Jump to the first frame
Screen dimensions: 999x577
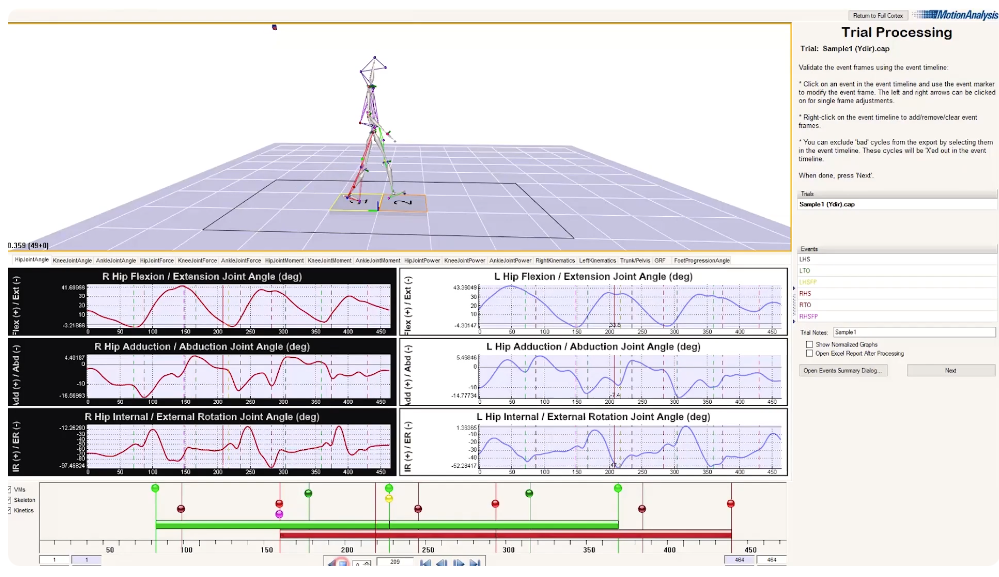tap(425, 563)
